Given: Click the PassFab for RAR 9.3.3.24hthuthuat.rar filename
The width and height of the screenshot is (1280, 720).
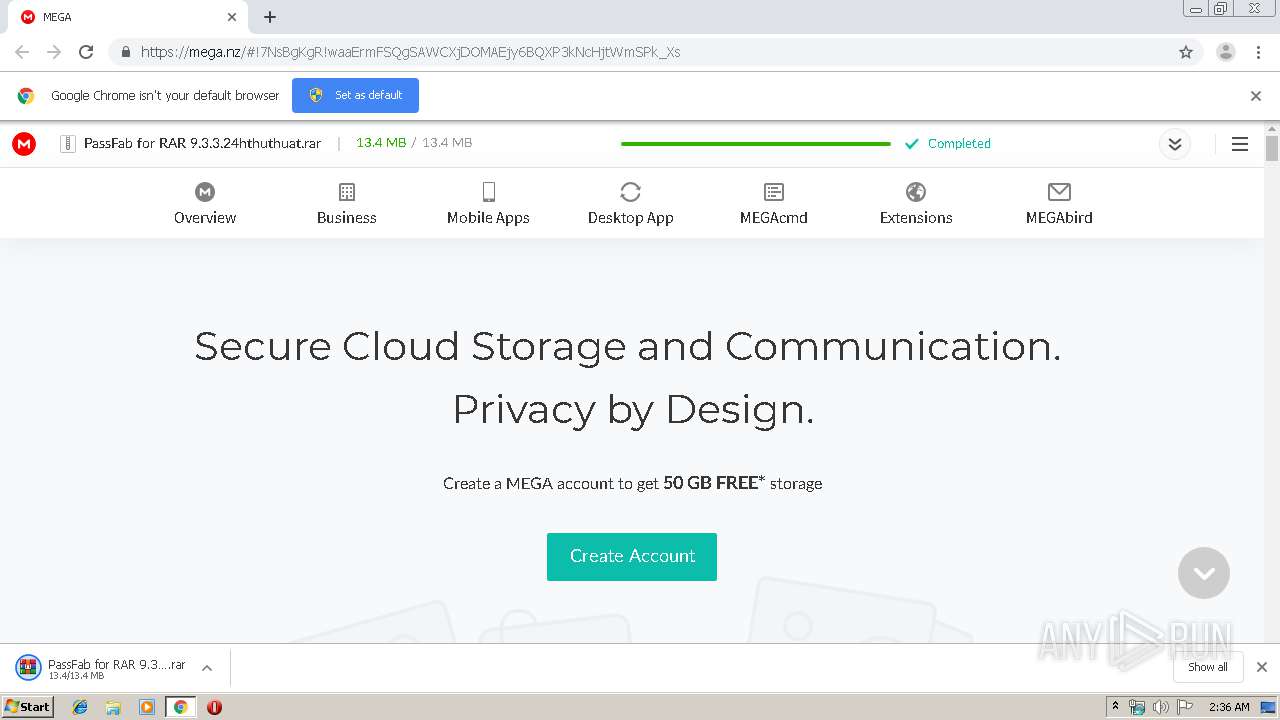Looking at the screenshot, I should click(203, 143).
